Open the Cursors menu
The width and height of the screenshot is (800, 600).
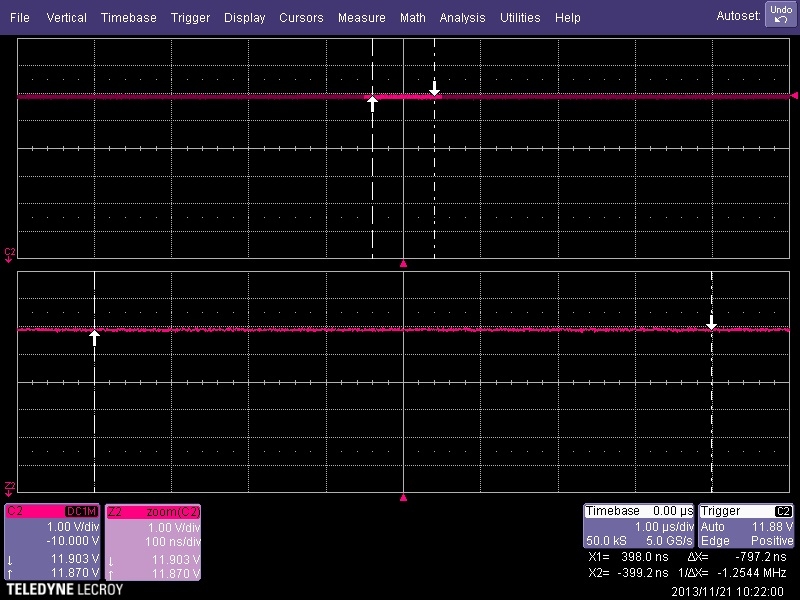click(x=301, y=17)
